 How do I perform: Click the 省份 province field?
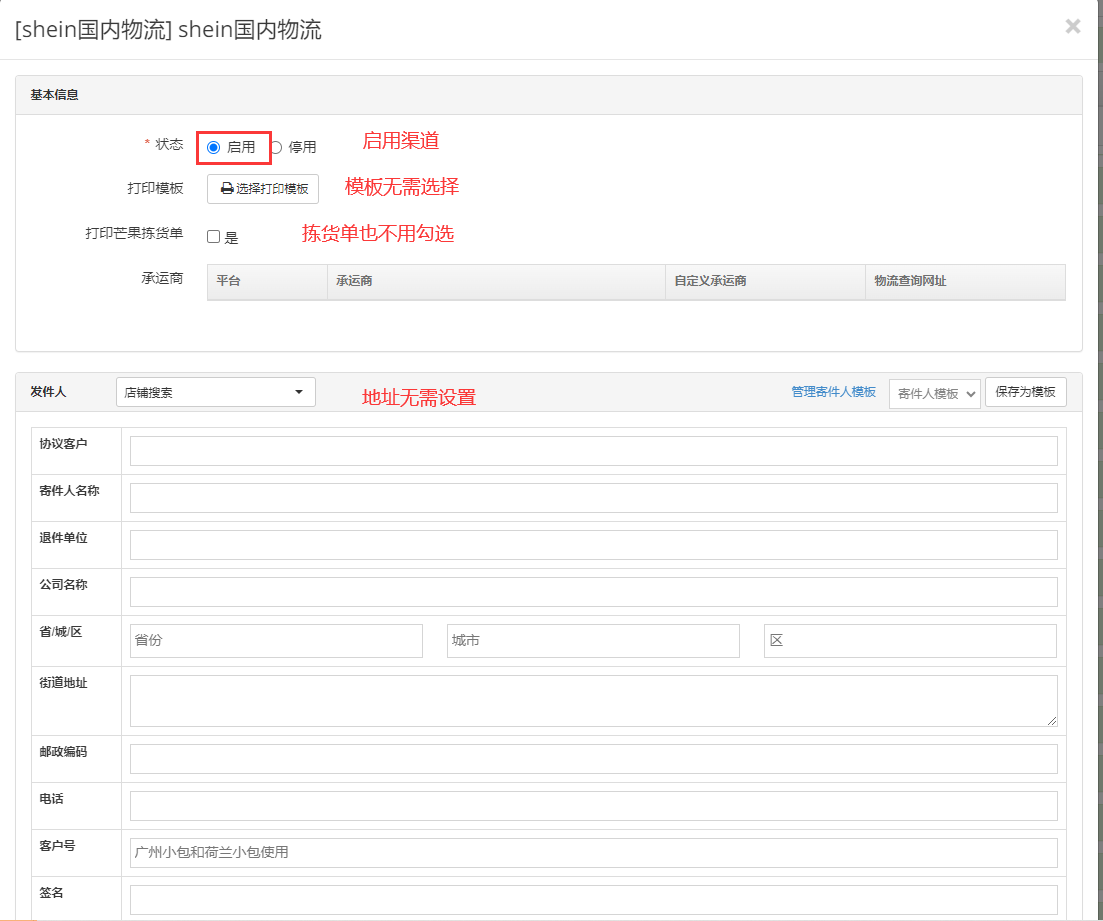tap(276, 640)
